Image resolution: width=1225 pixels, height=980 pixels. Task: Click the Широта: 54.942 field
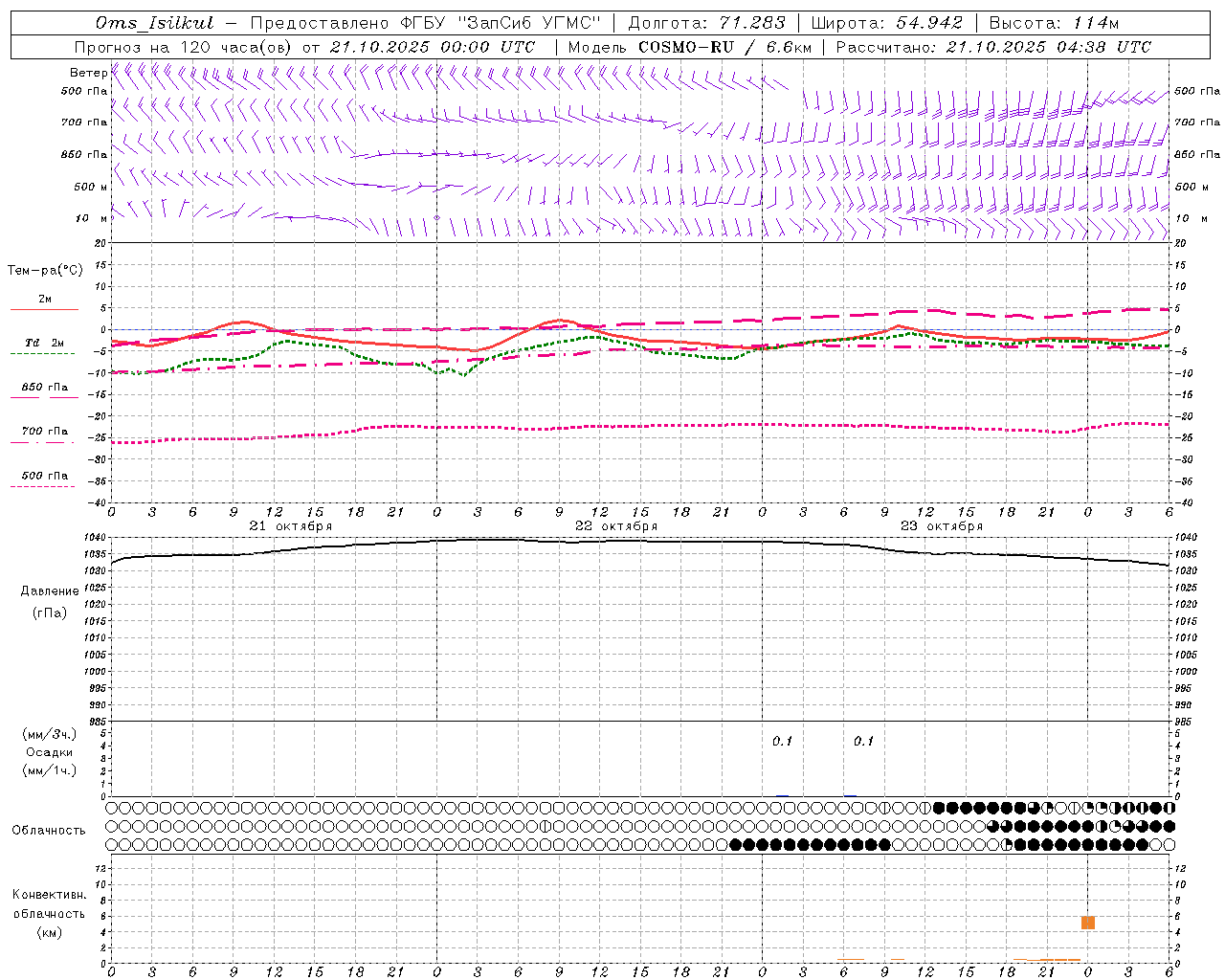tap(887, 23)
